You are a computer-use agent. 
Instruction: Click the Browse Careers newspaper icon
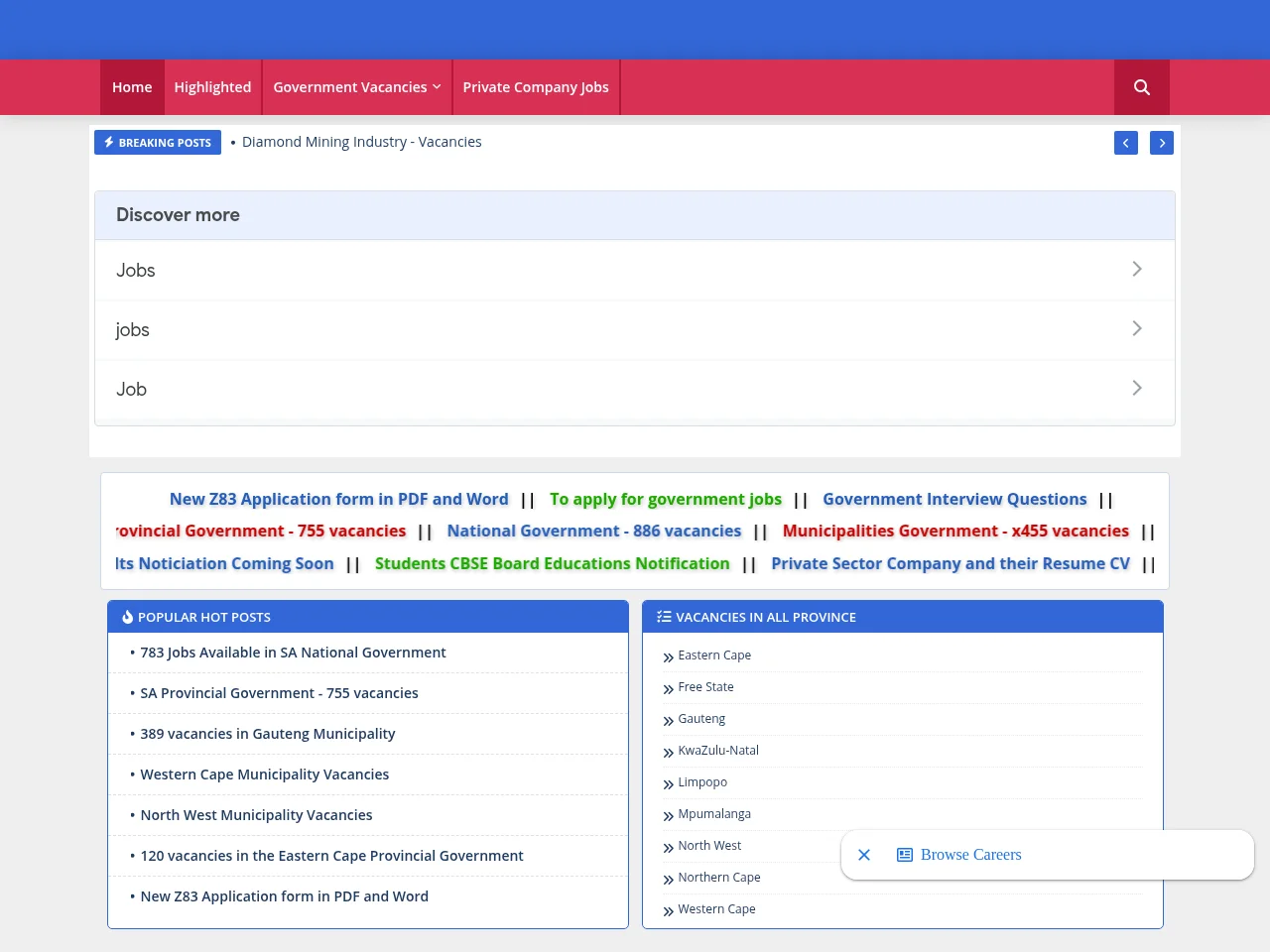click(905, 855)
